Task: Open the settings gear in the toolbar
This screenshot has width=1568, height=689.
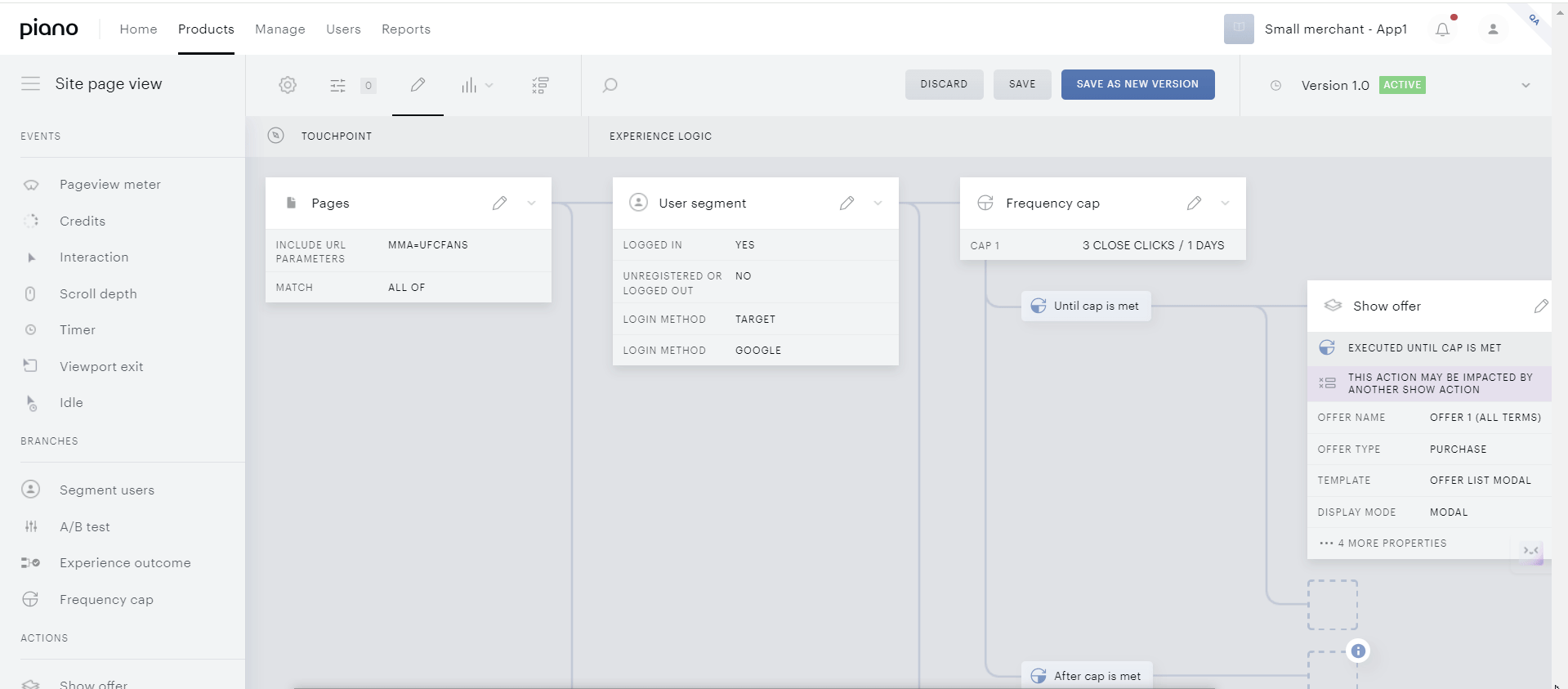Action: 288,85
